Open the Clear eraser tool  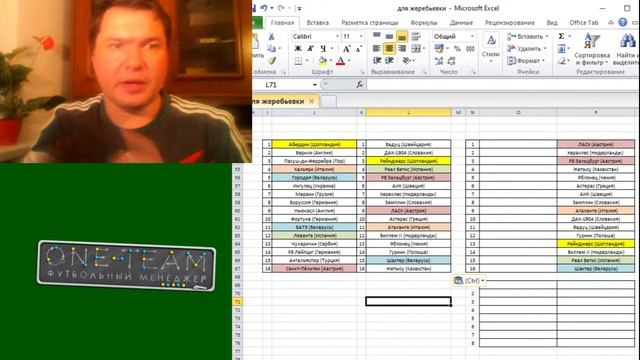[x=562, y=61]
